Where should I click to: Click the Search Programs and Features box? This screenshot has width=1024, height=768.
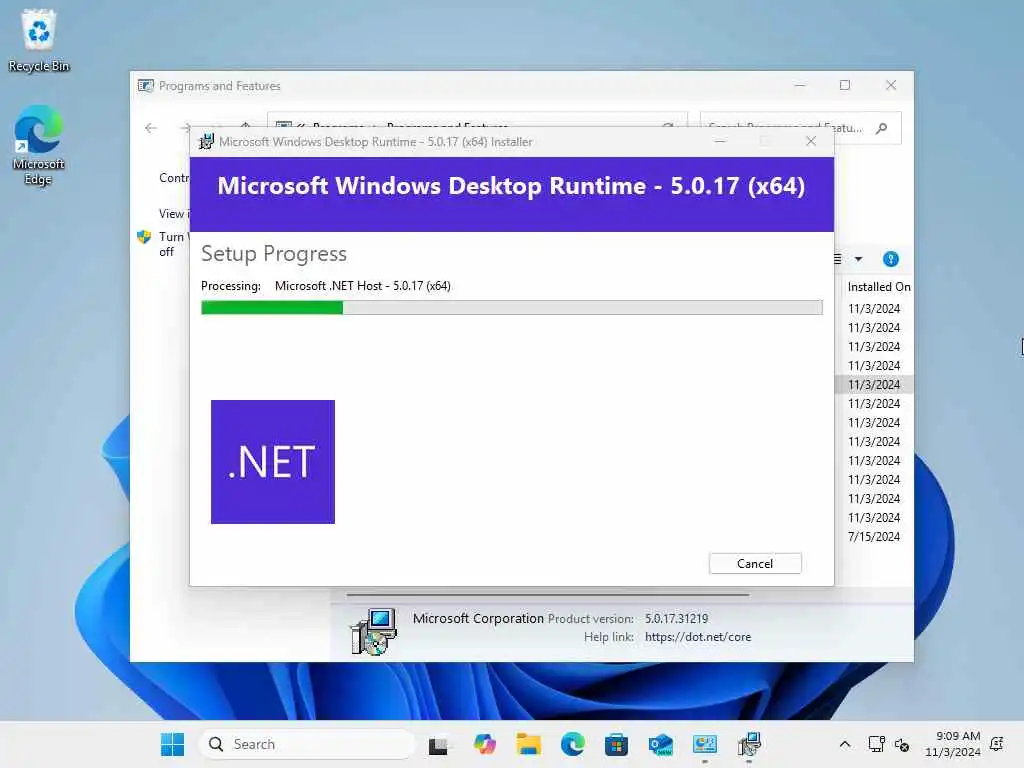[x=801, y=128]
